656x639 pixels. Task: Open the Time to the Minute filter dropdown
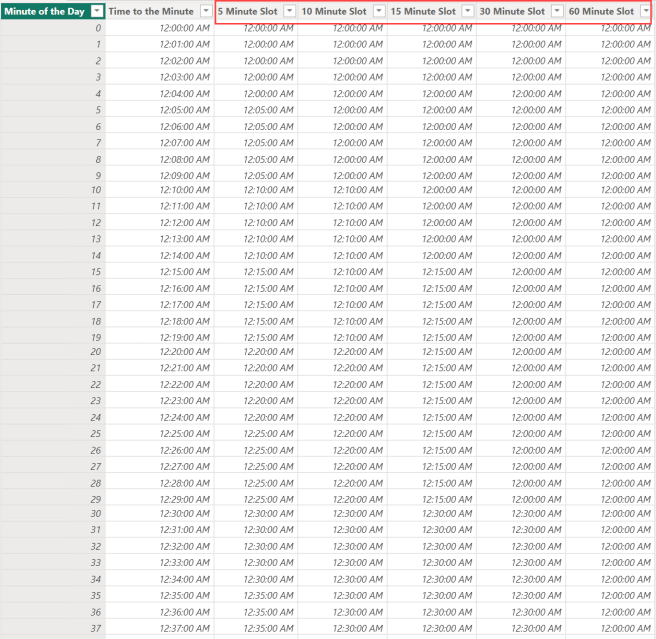pyautogui.click(x=205, y=10)
